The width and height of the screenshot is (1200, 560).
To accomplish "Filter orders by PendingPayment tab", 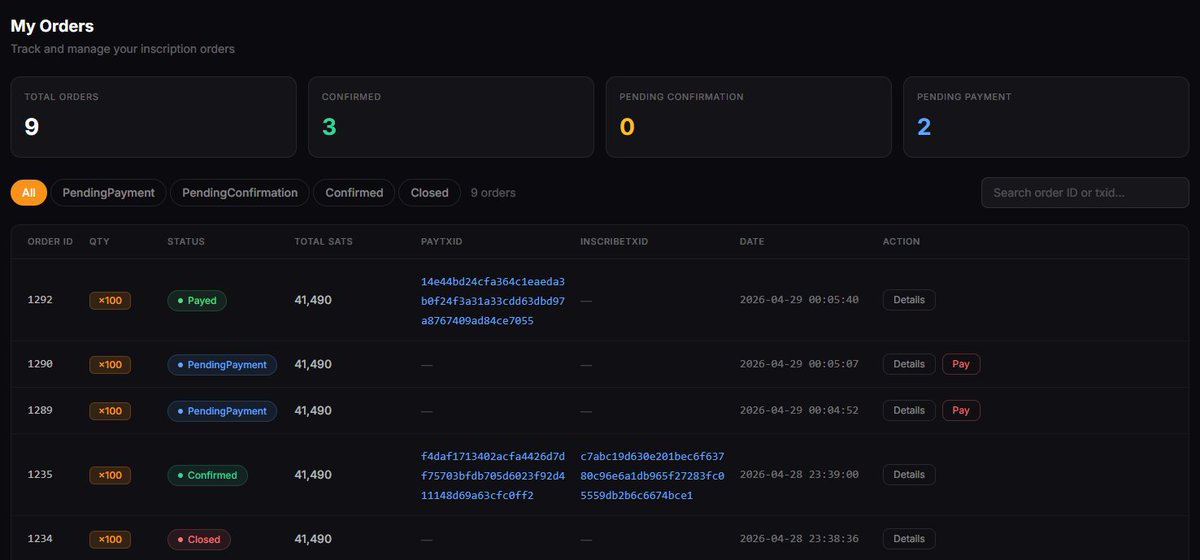I will (109, 193).
